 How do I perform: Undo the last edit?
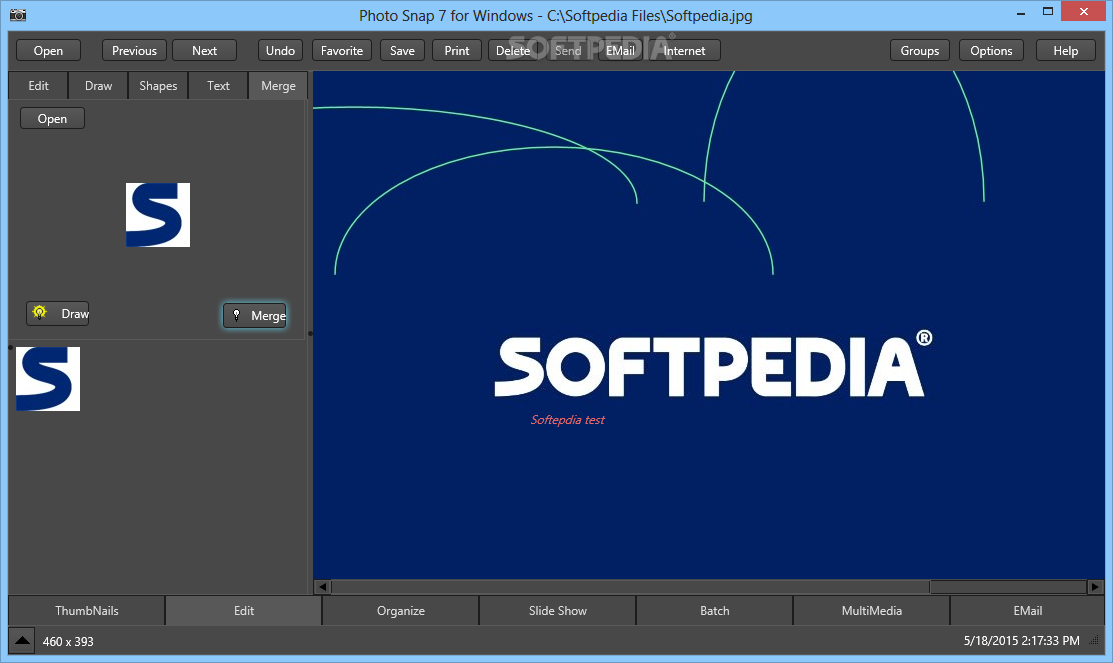point(280,50)
